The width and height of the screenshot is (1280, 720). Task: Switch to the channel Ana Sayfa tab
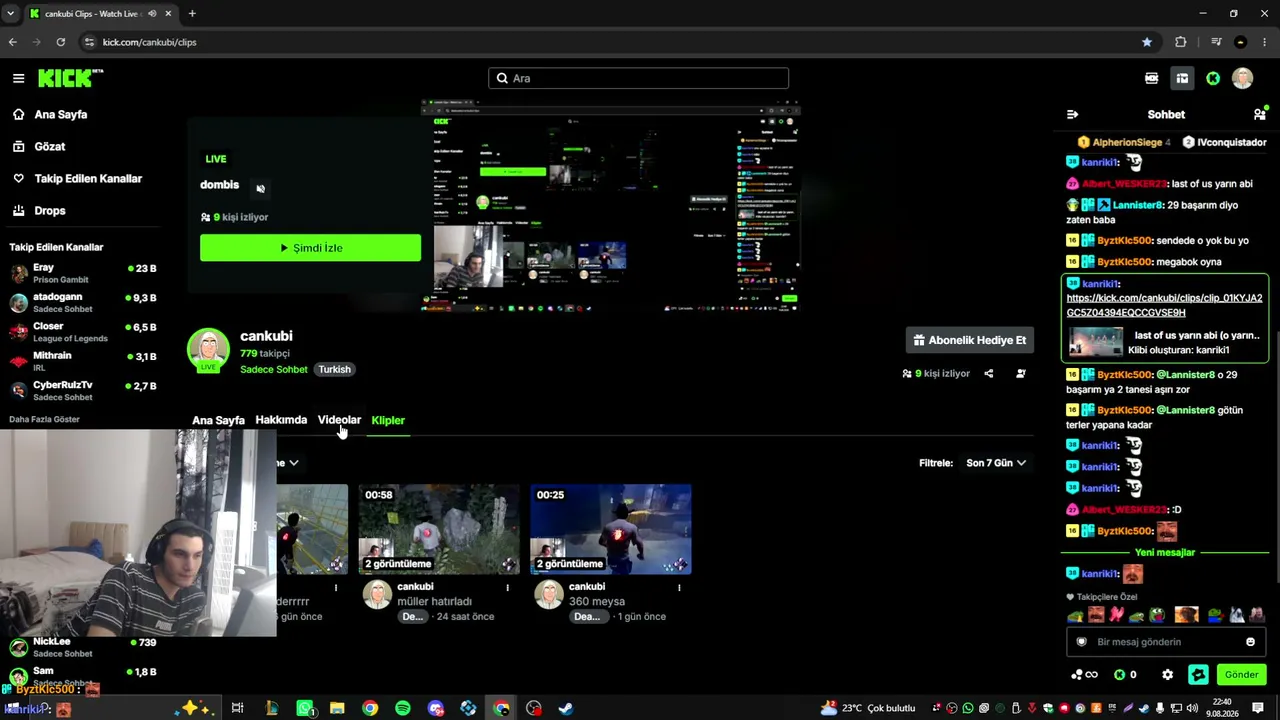218,420
